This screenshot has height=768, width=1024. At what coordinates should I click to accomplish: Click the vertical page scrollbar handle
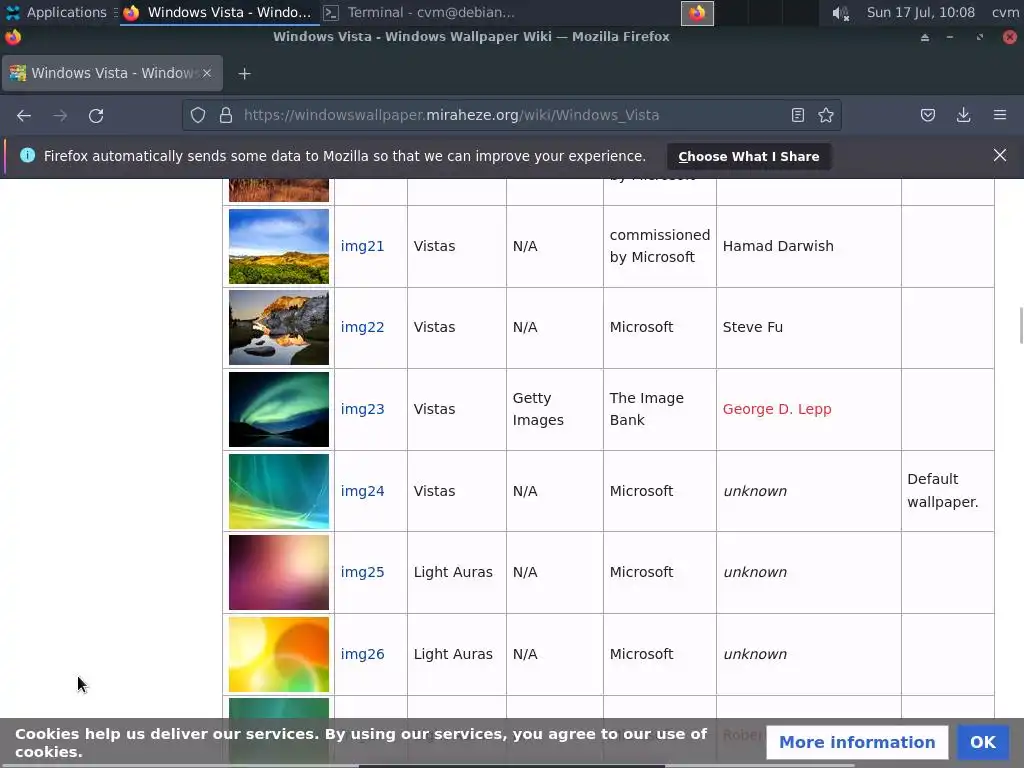(x=1020, y=324)
